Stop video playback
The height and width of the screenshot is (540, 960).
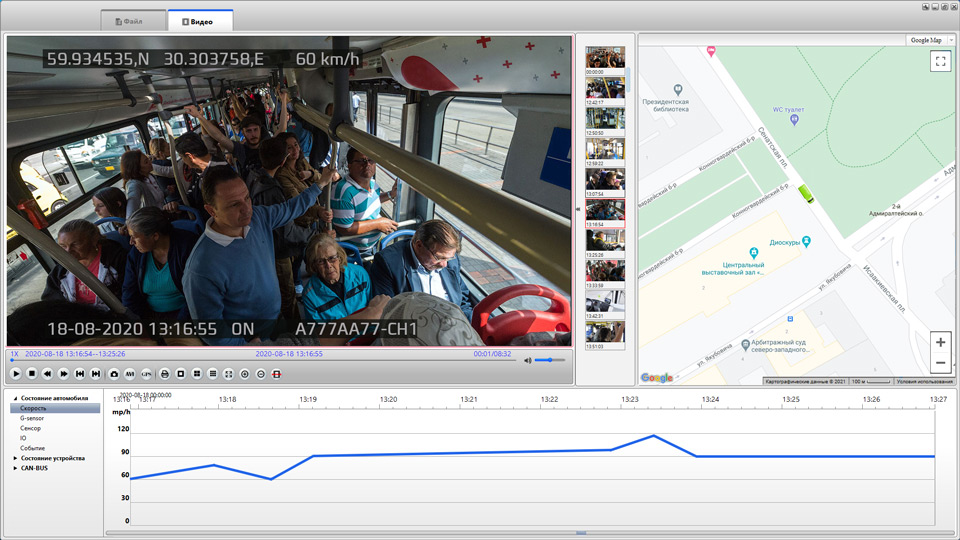31,373
